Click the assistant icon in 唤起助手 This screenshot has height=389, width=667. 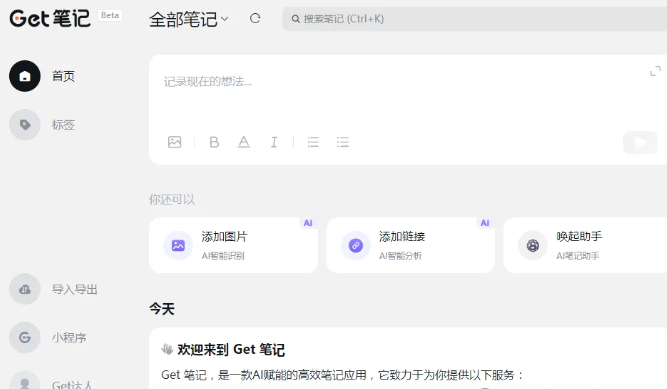(533, 246)
